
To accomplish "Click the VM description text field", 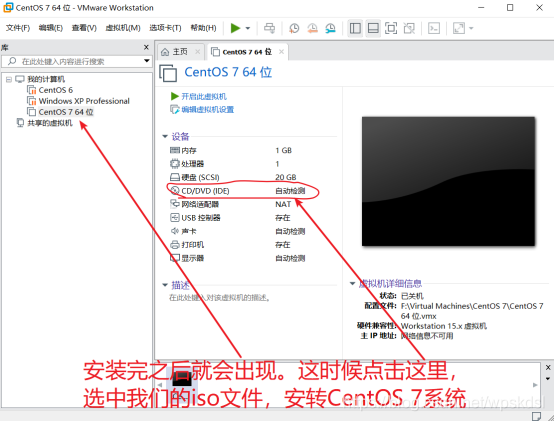I will tap(220, 298).
